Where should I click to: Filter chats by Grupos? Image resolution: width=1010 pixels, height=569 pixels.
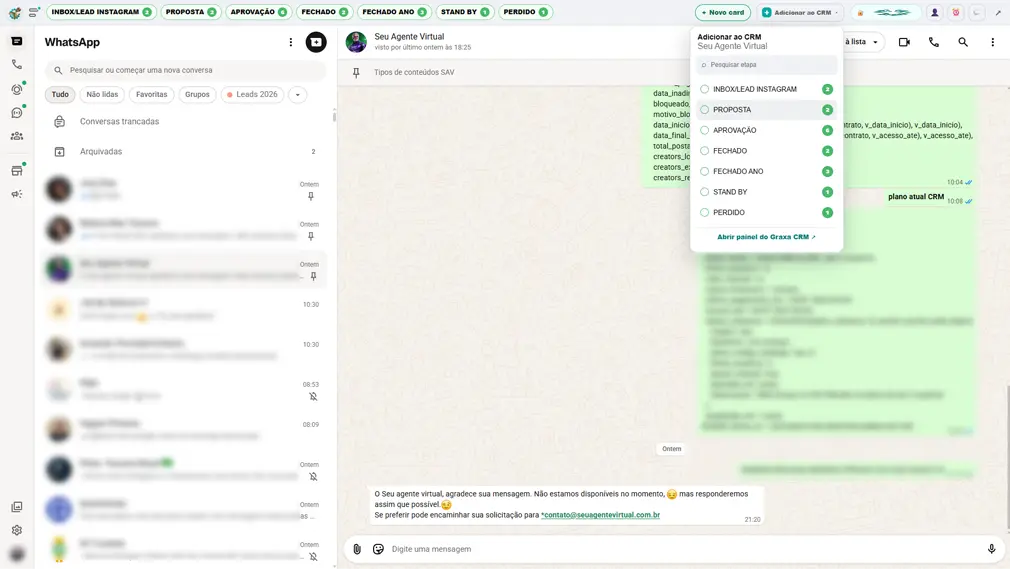[x=197, y=95]
